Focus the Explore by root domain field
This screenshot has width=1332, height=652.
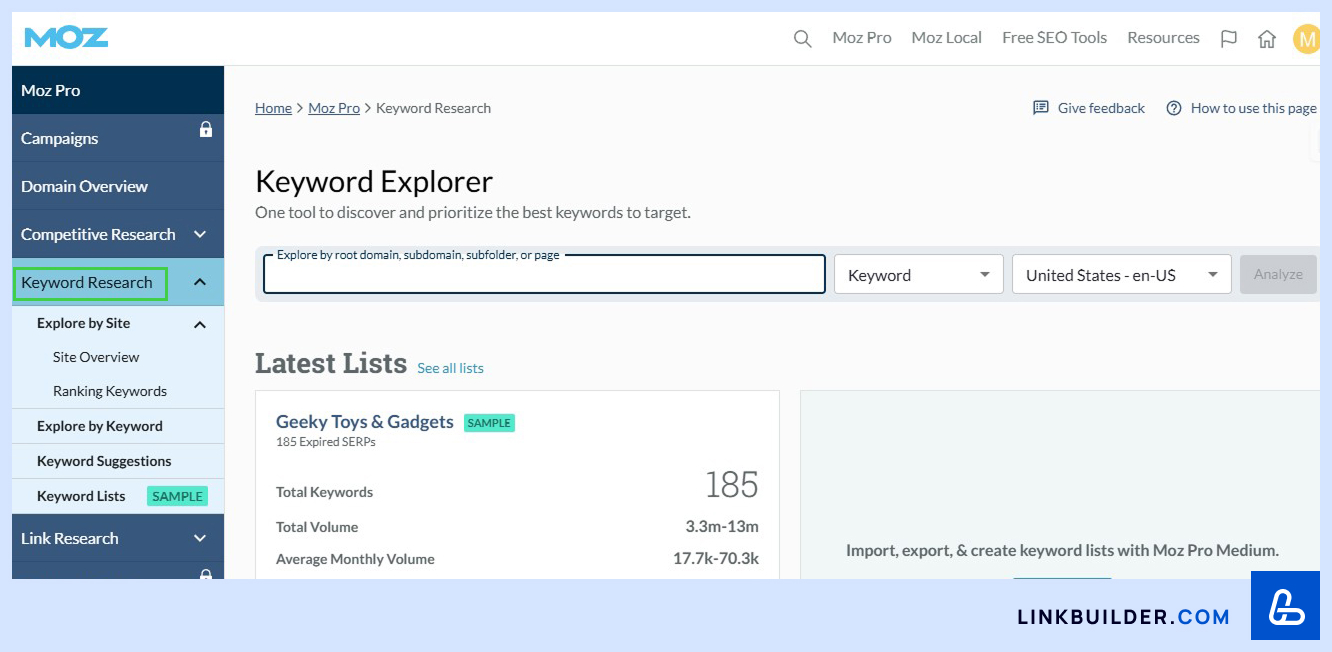[x=544, y=274]
